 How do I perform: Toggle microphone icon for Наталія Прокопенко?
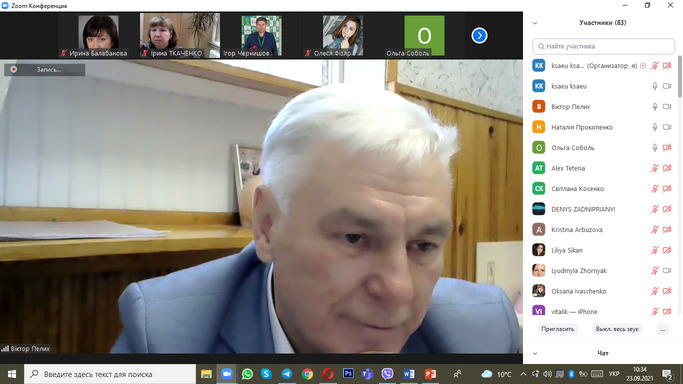(655, 127)
